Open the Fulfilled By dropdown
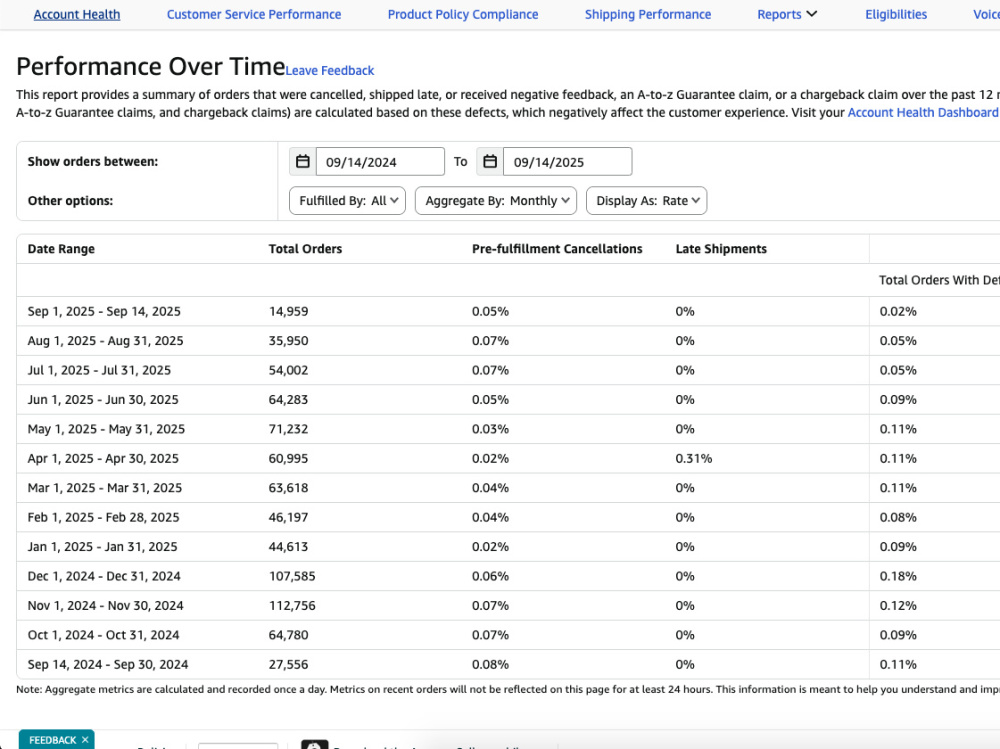The height and width of the screenshot is (749, 1000). [x=348, y=200]
